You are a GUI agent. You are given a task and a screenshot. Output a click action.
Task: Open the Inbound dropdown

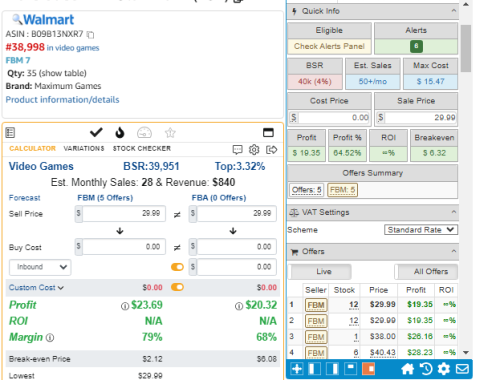pyautogui.click(x=40, y=267)
